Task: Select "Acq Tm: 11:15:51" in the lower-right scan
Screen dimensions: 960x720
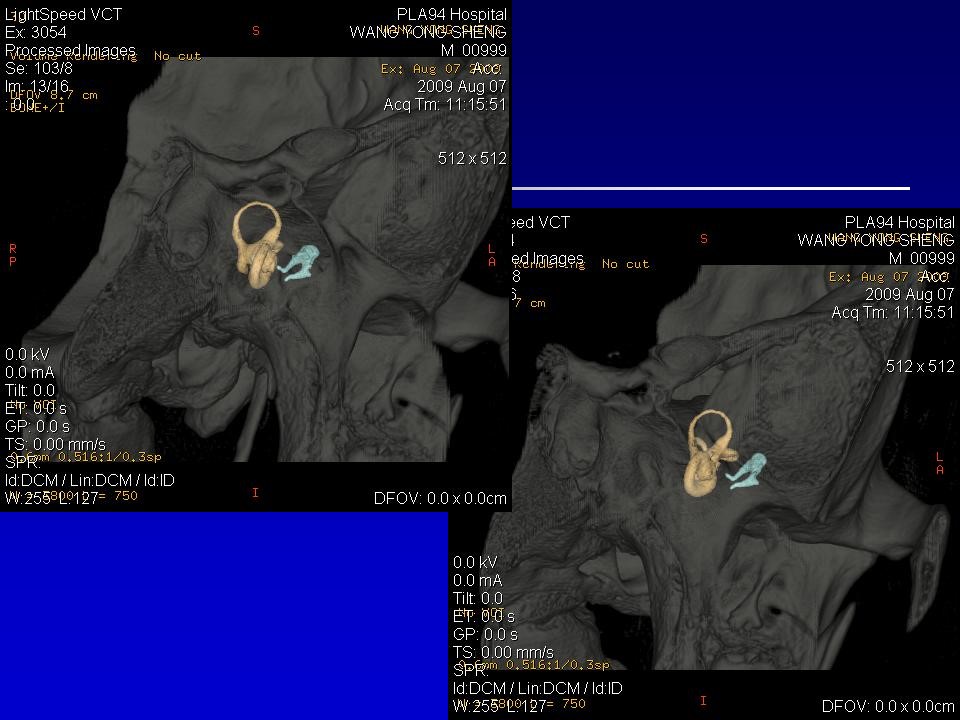Action: pyautogui.click(x=893, y=312)
